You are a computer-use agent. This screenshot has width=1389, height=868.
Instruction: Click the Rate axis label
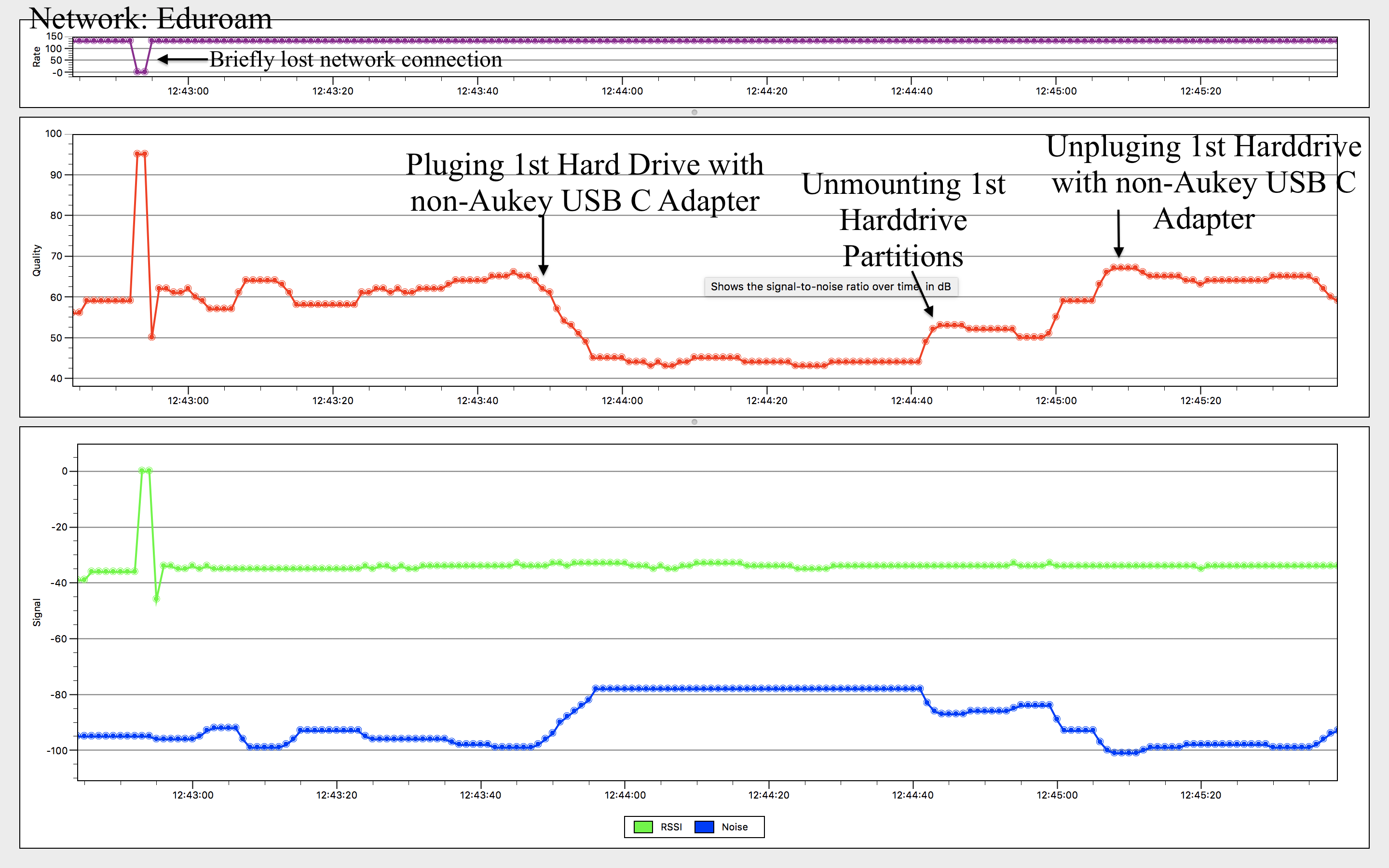37,56
